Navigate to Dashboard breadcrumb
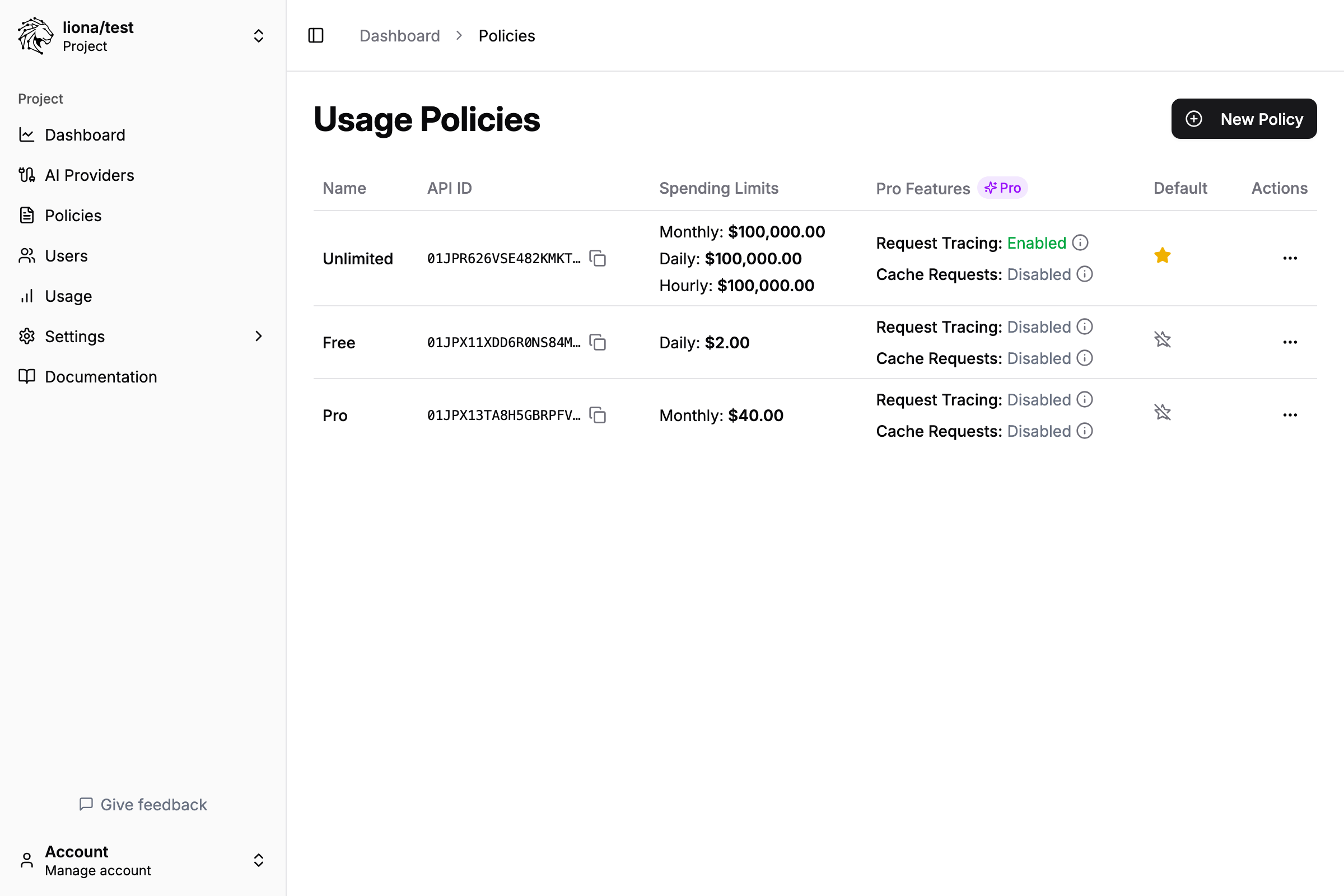Image resolution: width=1344 pixels, height=896 pixels. [x=399, y=35]
